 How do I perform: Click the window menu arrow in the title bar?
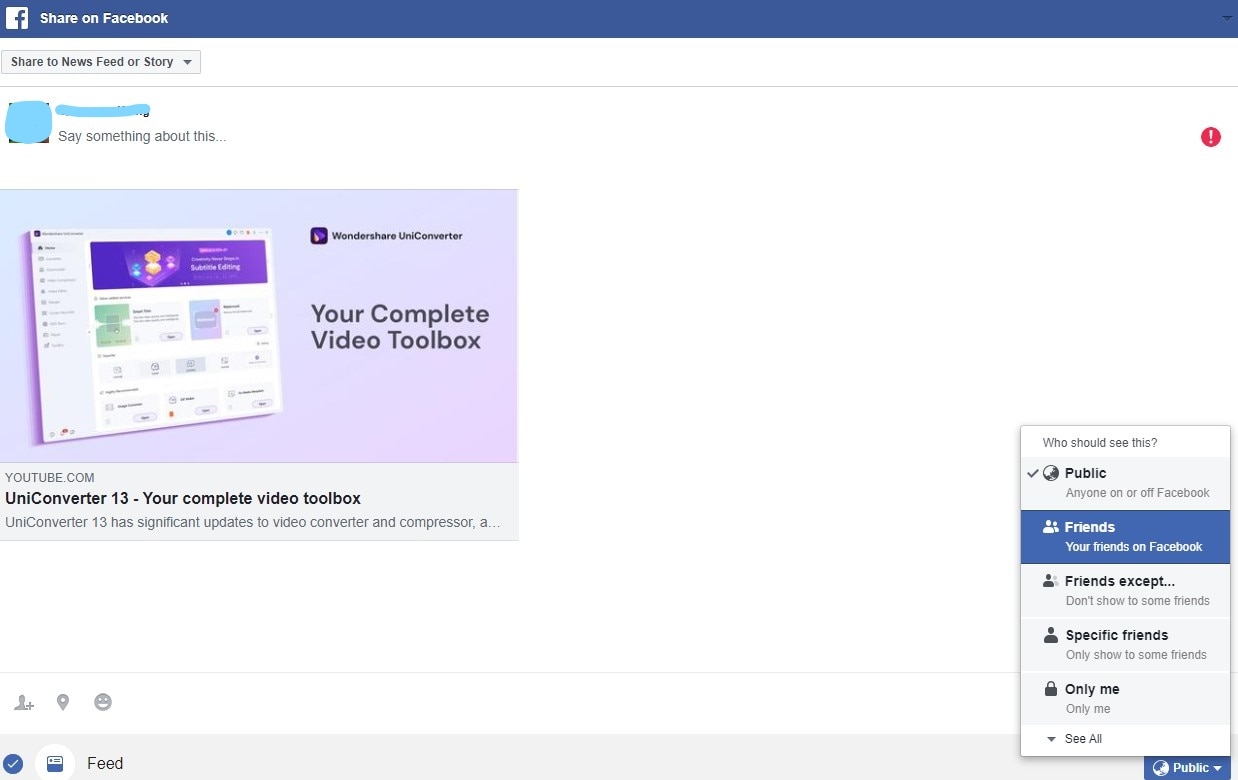tap(1227, 19)
